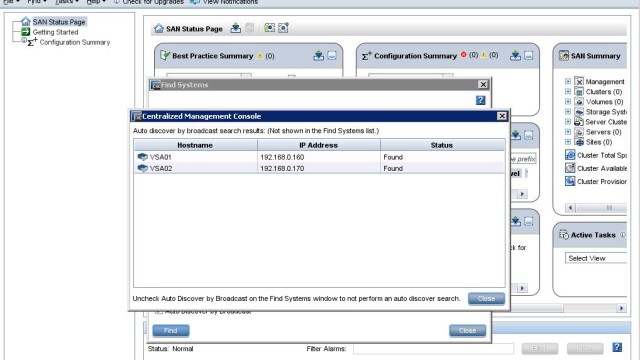The width and height of the screenshot is (640, 360).
Task: Click house icon in SAN Status Page header
Action: pyautogui.click(x=159, y=29)
